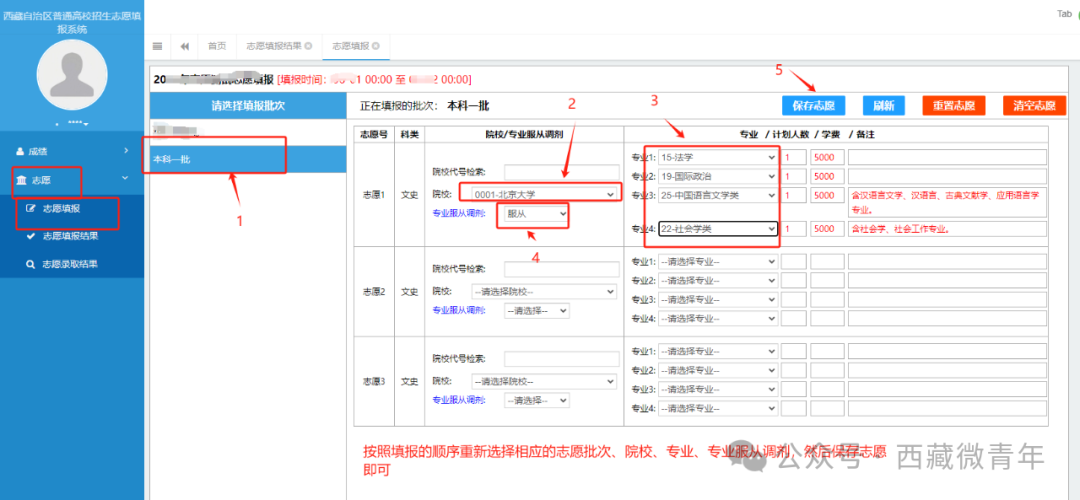Open the 成绩 sidebar menu

tap(72, 150)
